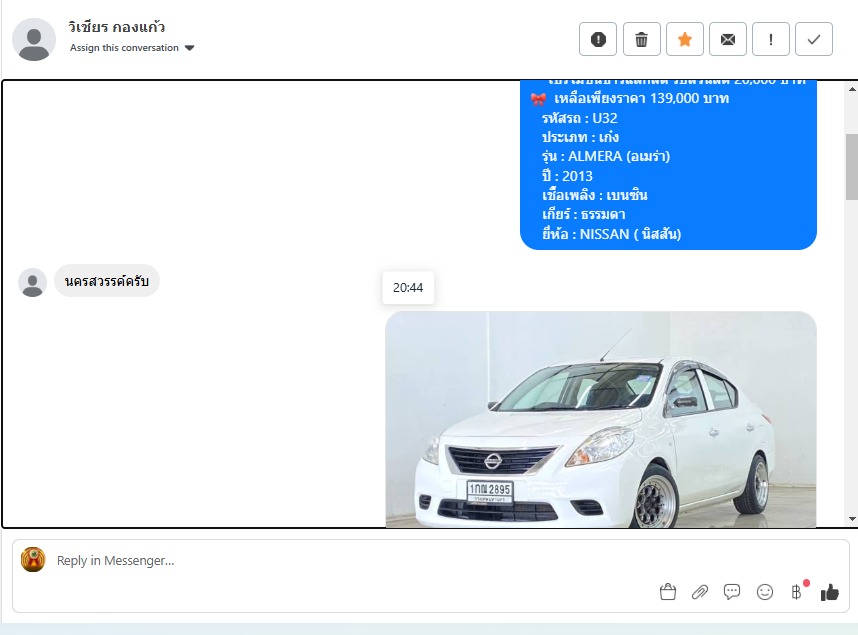
Task: Click the sender avatar beside นครสวรรค์ครับ
Action: coord(32,282)
